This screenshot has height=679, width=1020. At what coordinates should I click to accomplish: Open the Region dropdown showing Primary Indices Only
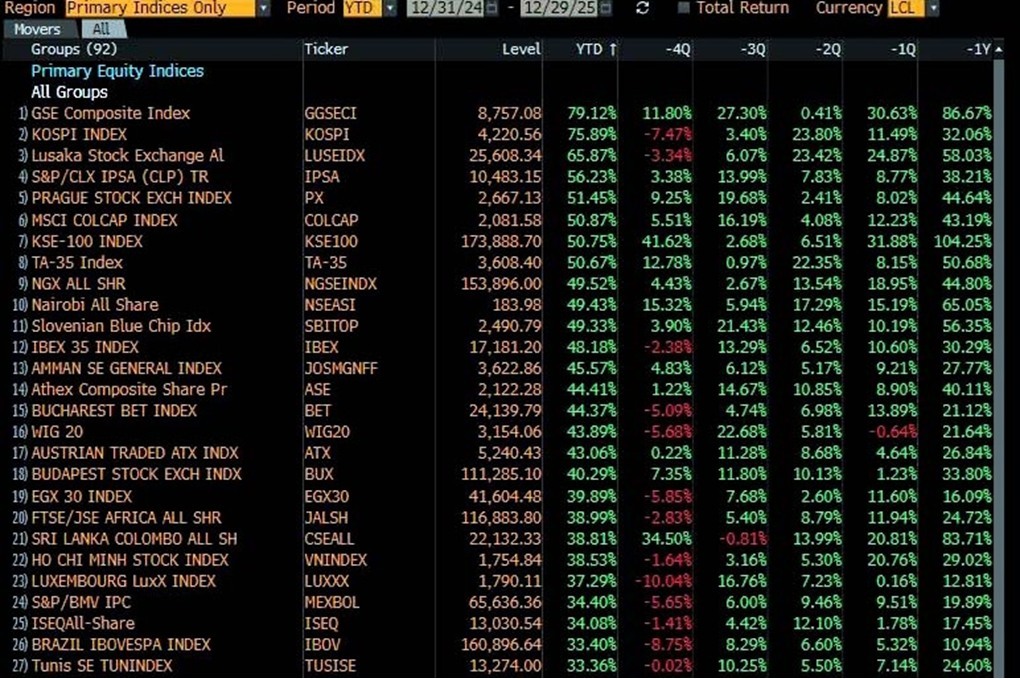(x=263, y=8)
